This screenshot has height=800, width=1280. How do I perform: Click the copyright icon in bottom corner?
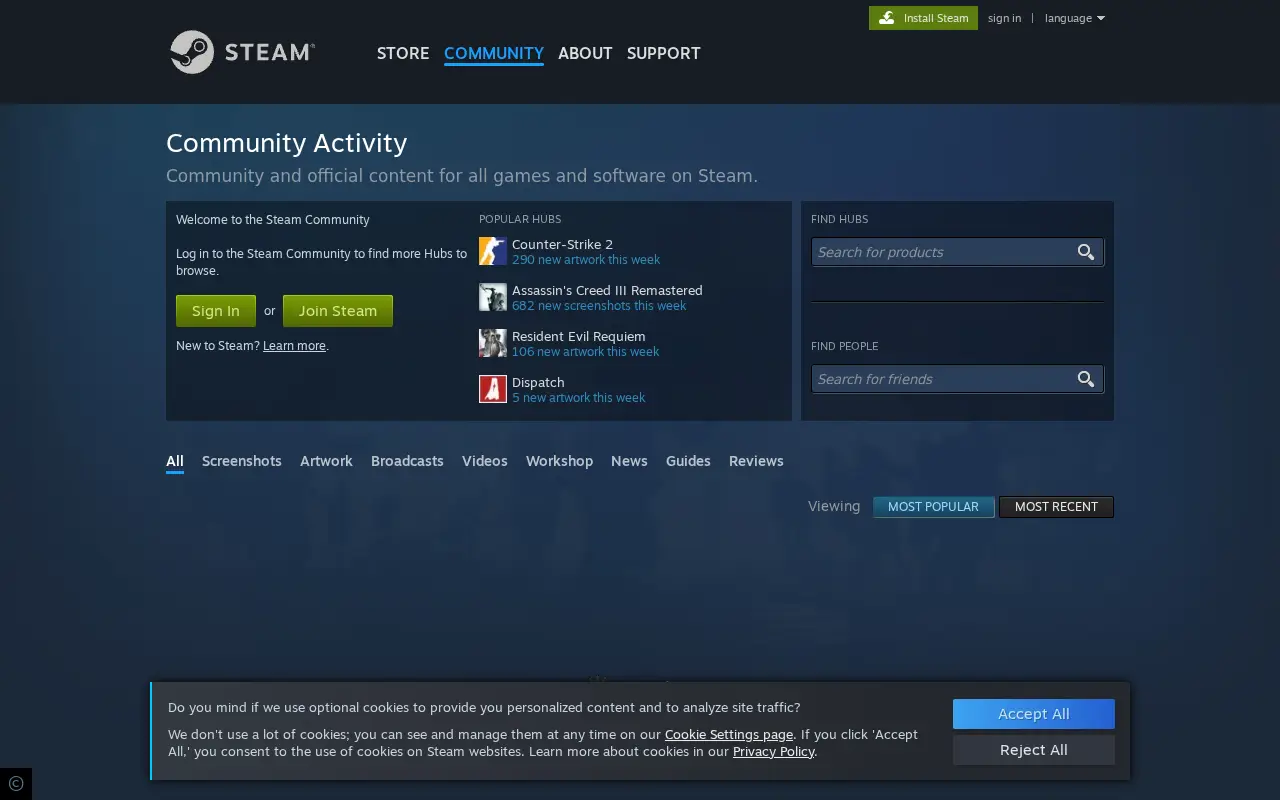pyautogui.click(x=16, y=784)
